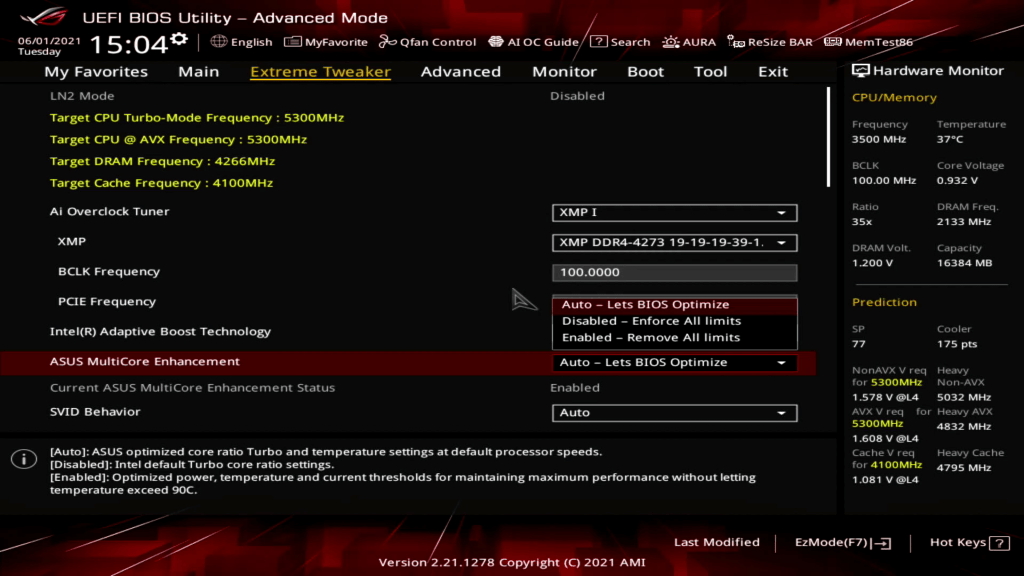This screenshot has height=576, width=1024.
Task: Click the 4795 MHz Heavy Cache value
Action: (963, 468)
